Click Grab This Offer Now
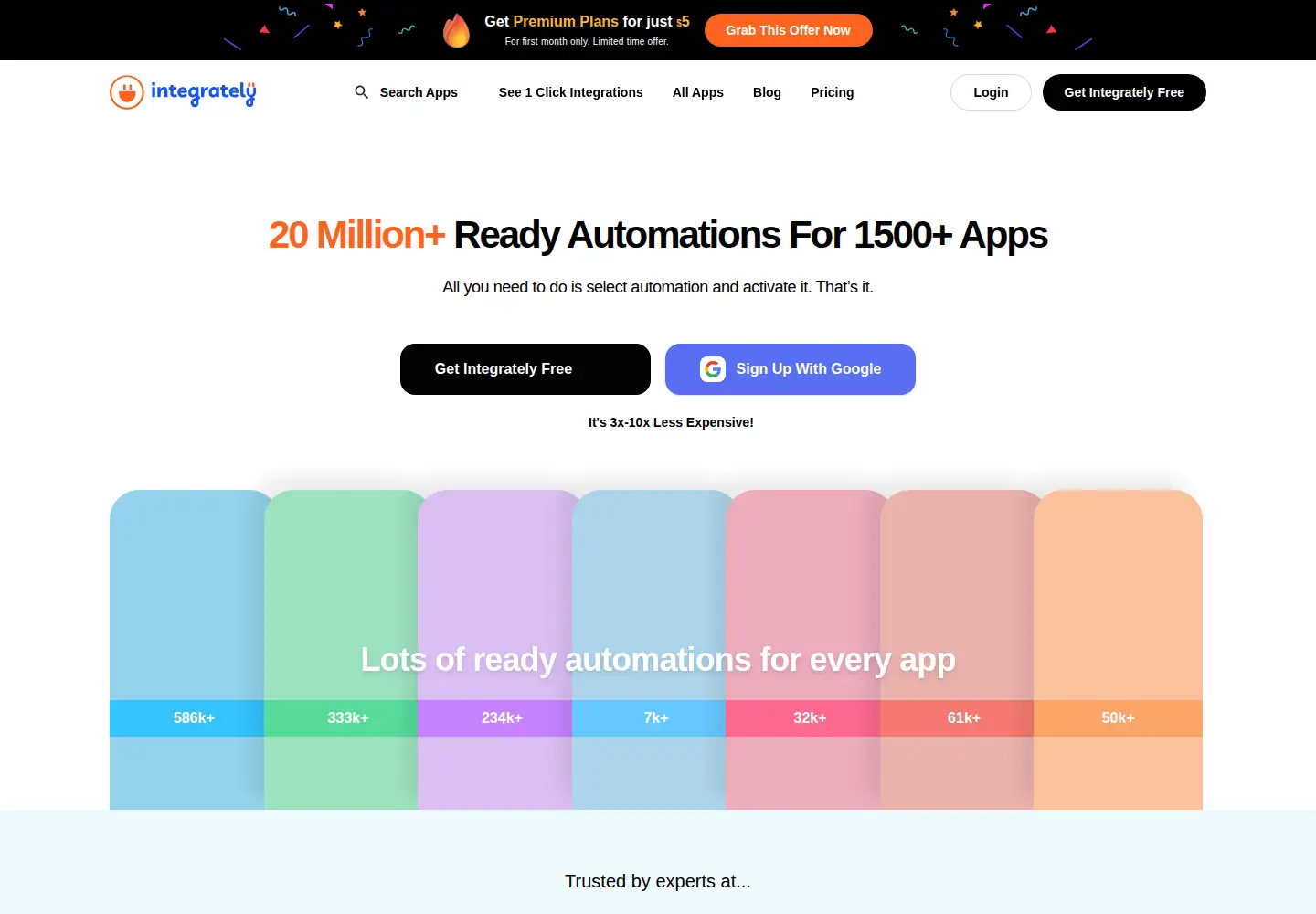 coord(789,30)
